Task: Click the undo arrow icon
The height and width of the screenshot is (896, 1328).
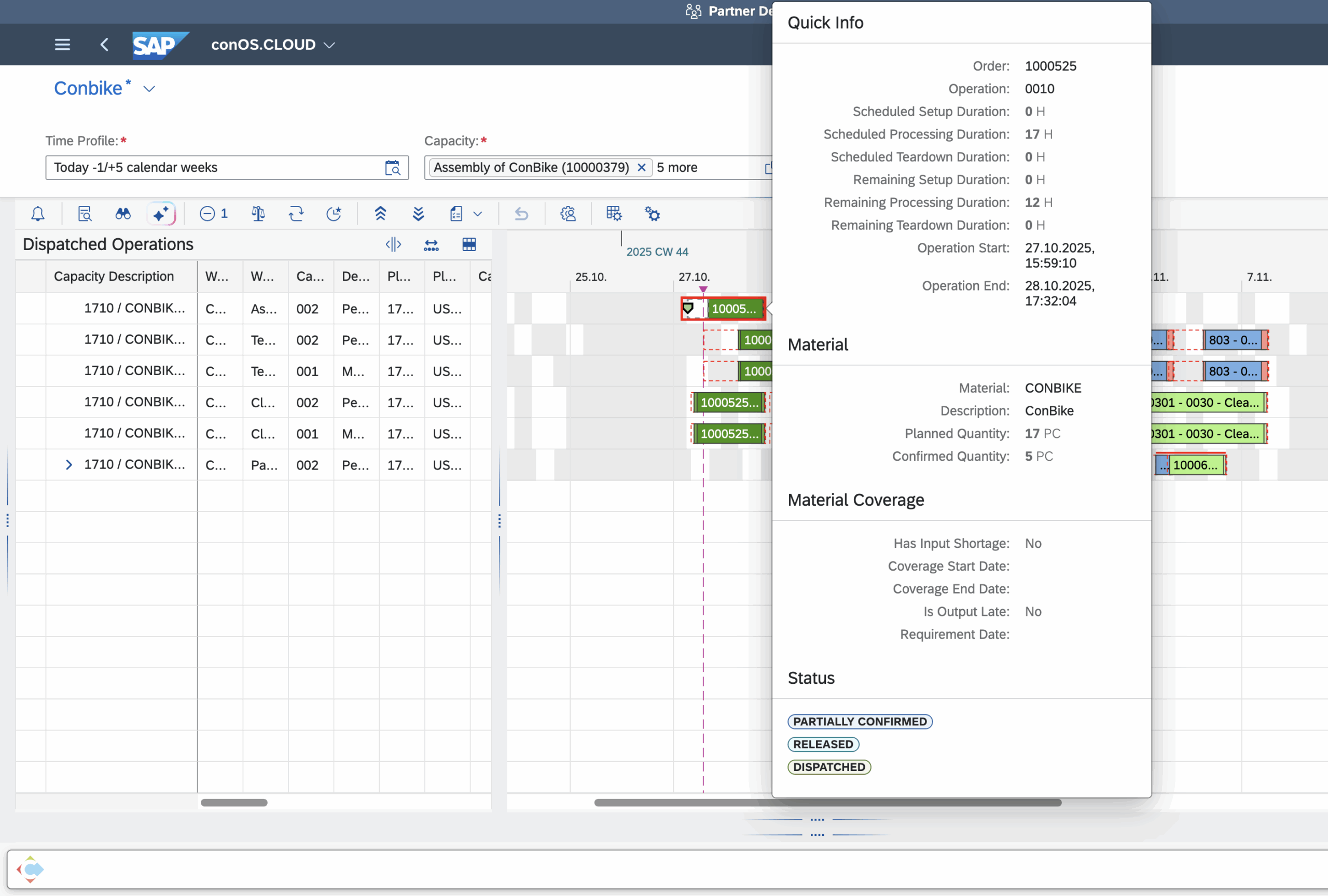Action: click(x=521, y=214)
